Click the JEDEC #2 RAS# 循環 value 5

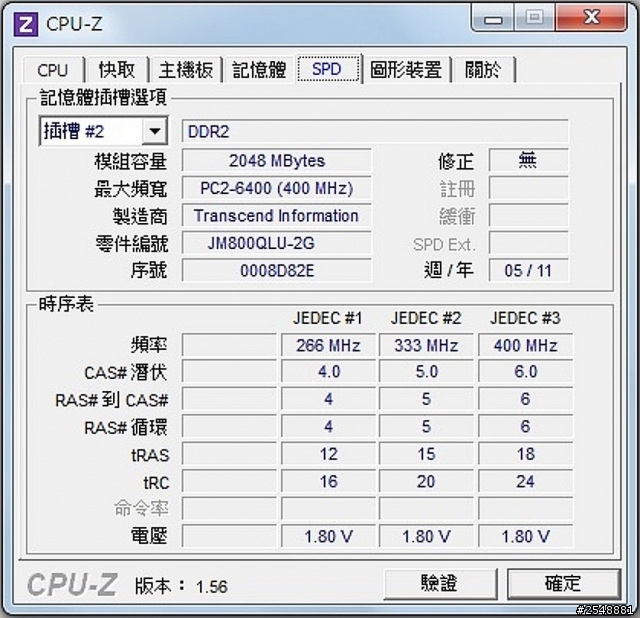[427, 427]
